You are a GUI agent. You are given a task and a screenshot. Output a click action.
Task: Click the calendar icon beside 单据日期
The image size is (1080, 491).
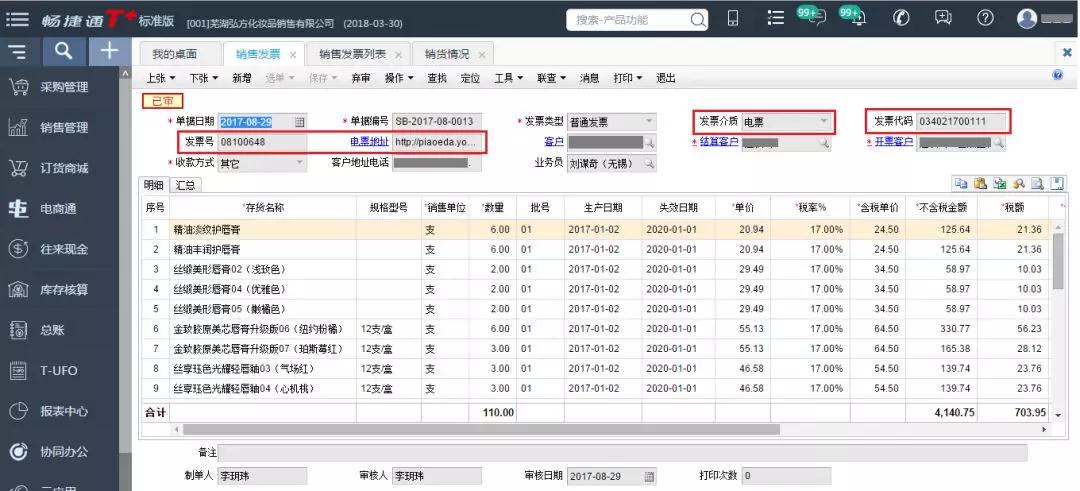[x=300, y=122]
